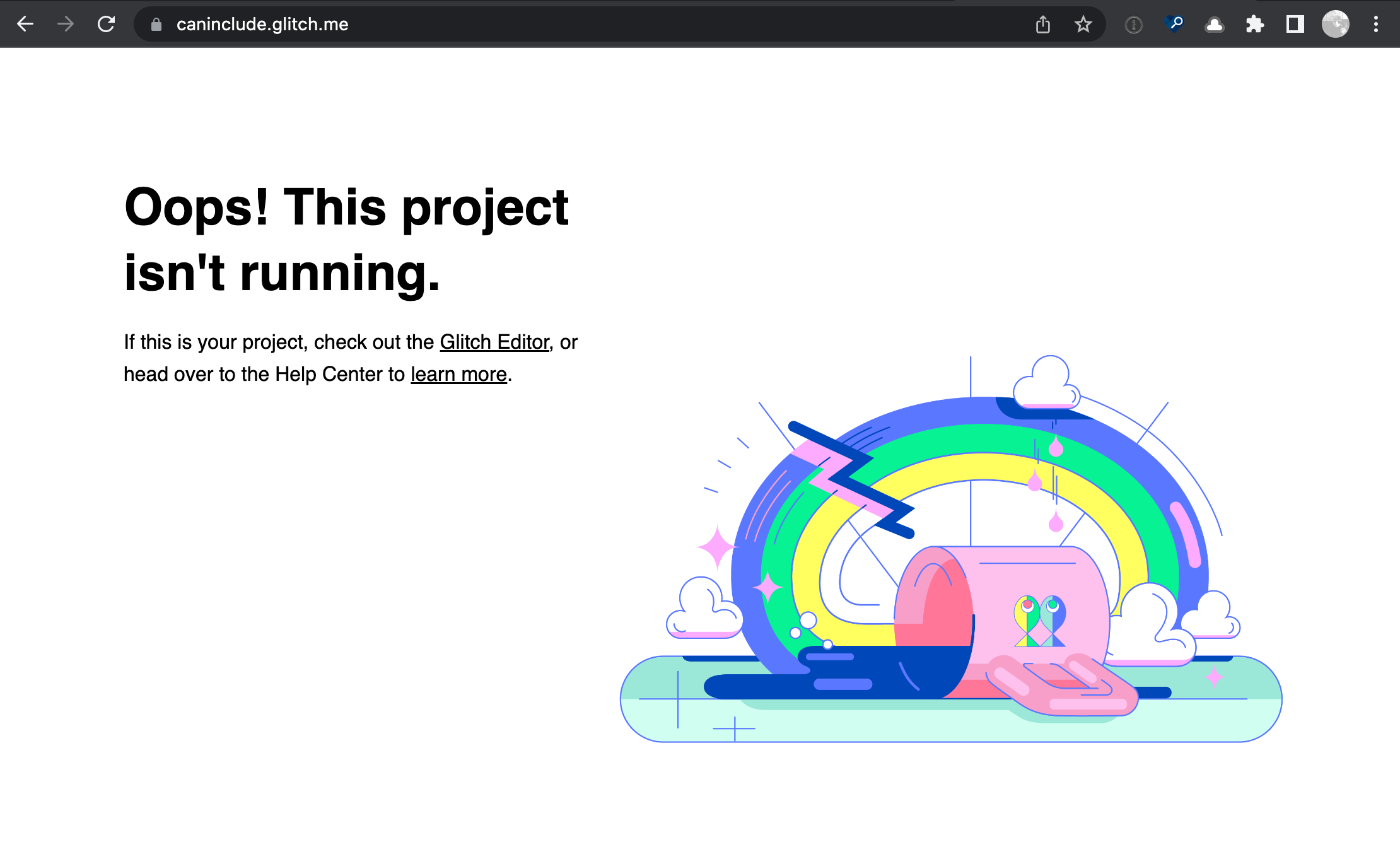Toggle the browser side panel
This screenshot has width=1400, height=859.
click(x=1295, y=25)
